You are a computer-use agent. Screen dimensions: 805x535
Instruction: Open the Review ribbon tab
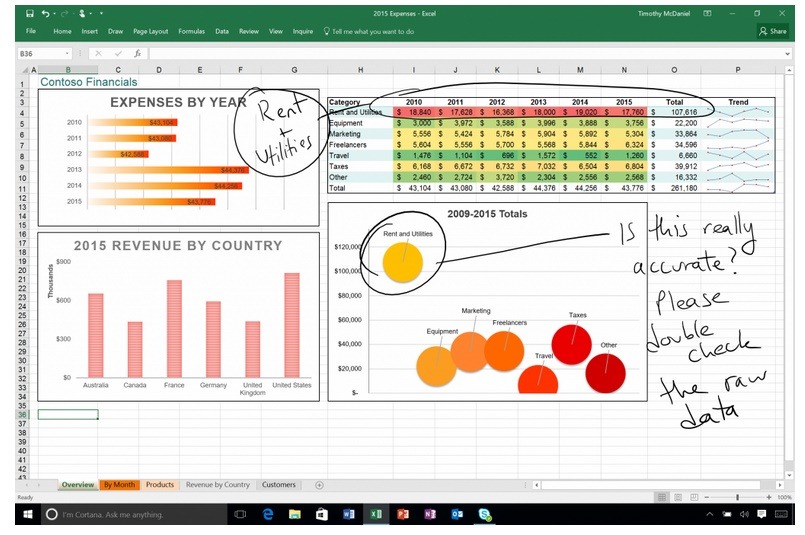248,31
